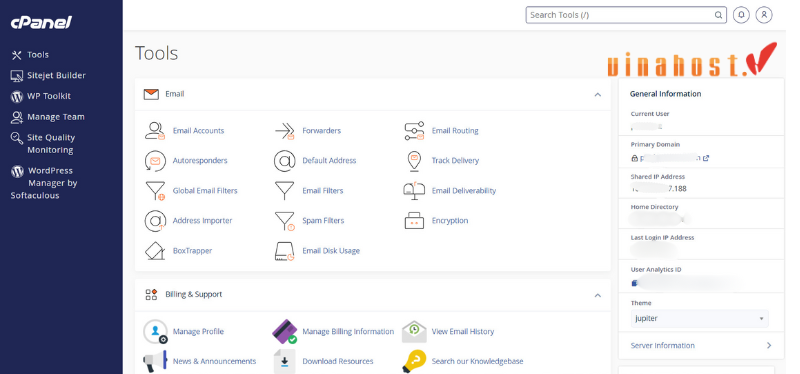Image resolution: width=800 pixels, height=374 pixels.
Task: Click the Manage Billing Information link
Action: coord(348,332)
